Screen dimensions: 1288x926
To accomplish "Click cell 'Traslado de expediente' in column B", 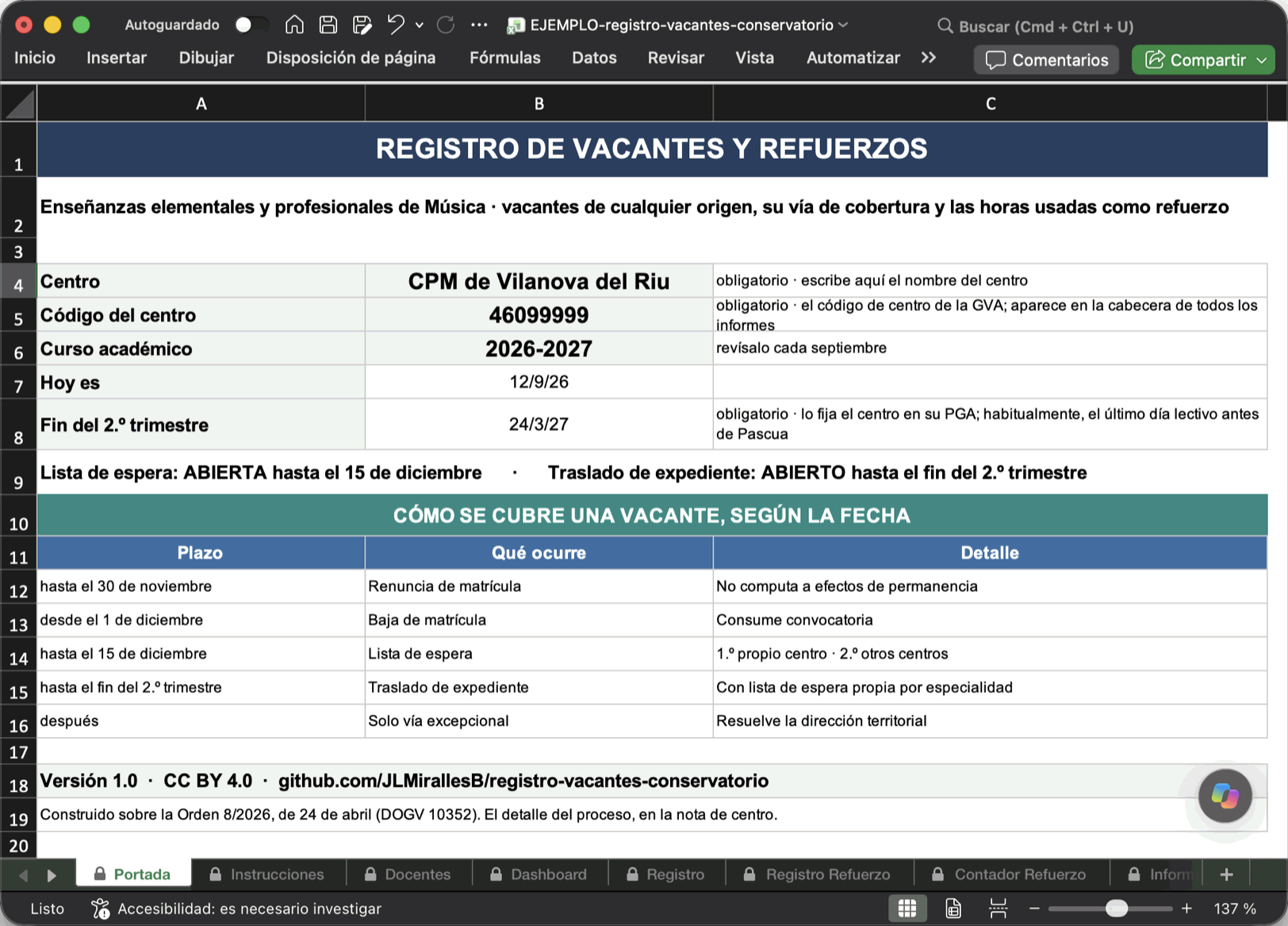I will (x=539, y=687).
